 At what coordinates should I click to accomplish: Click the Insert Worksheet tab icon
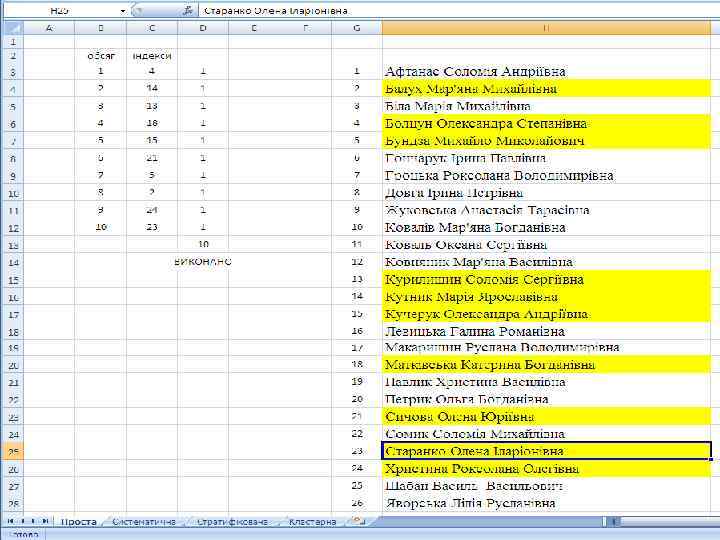pos(358,521)
